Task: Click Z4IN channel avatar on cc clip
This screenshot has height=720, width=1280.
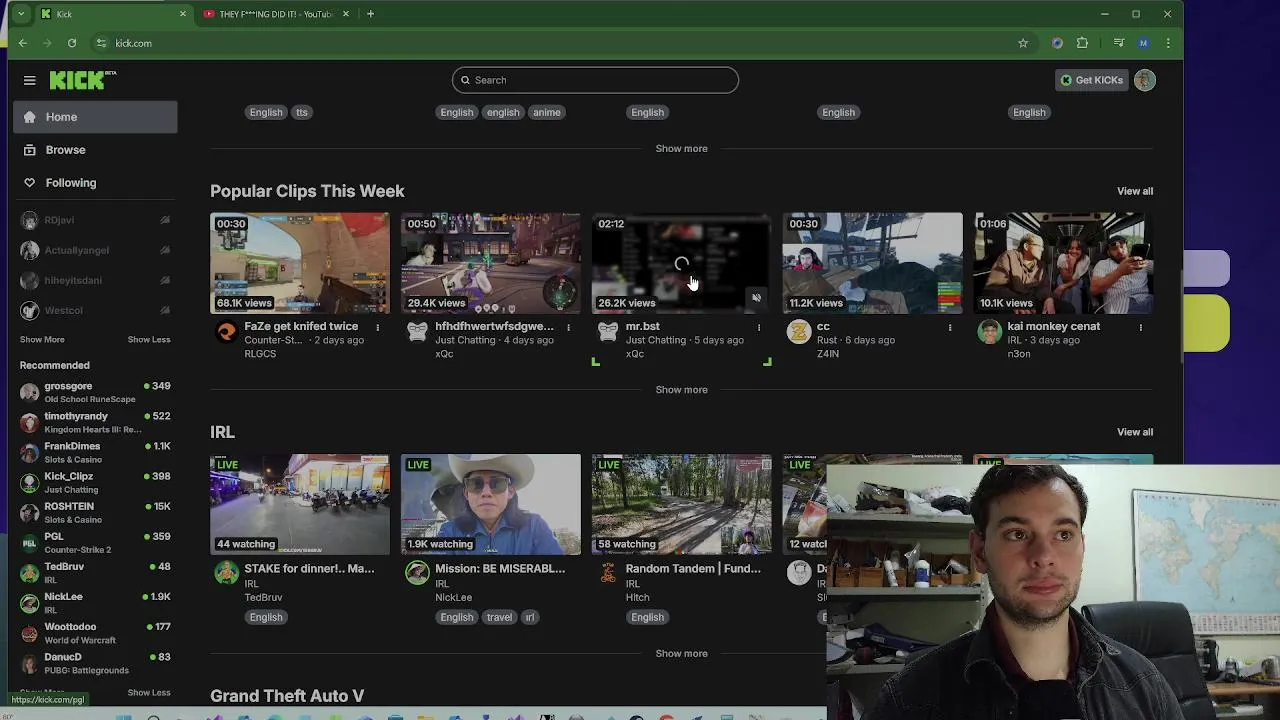Action: click(799, 332)
